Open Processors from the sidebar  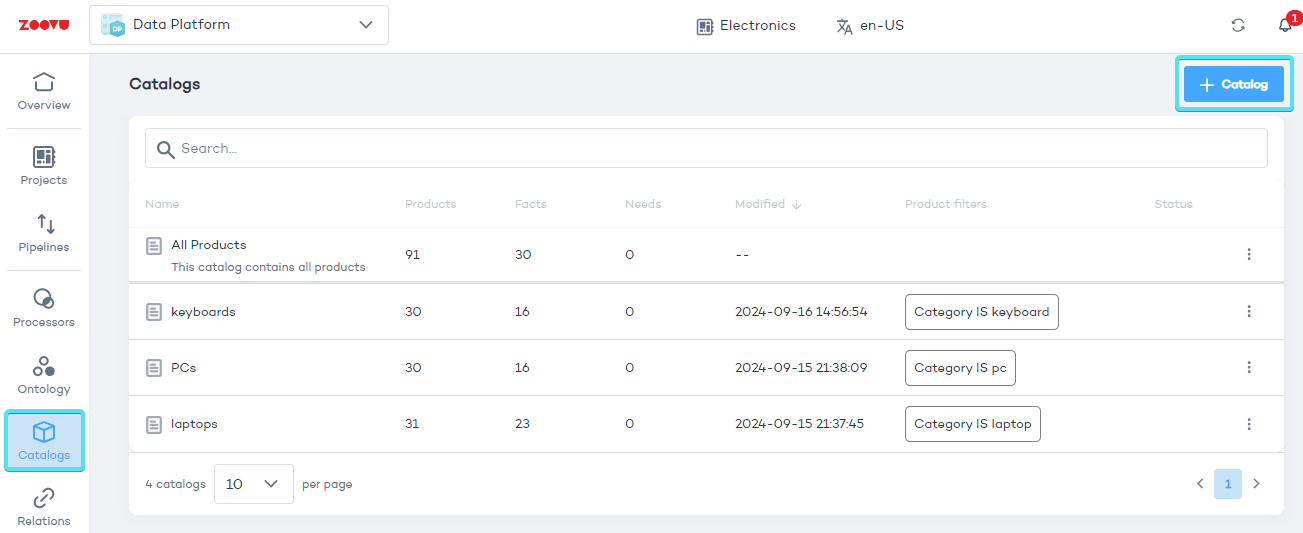click(44, 308)
